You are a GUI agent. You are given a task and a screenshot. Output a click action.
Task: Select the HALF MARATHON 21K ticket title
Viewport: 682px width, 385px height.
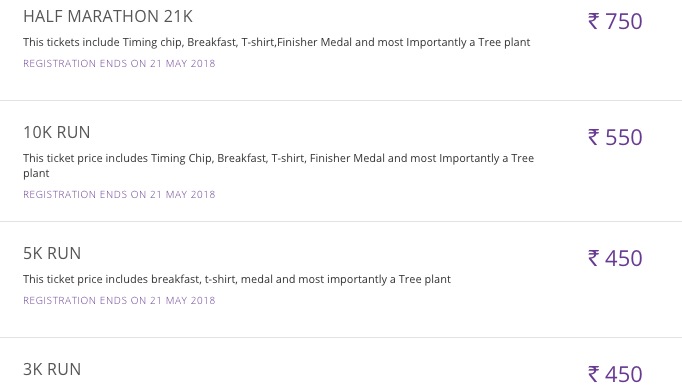click(x=108, y=17)
